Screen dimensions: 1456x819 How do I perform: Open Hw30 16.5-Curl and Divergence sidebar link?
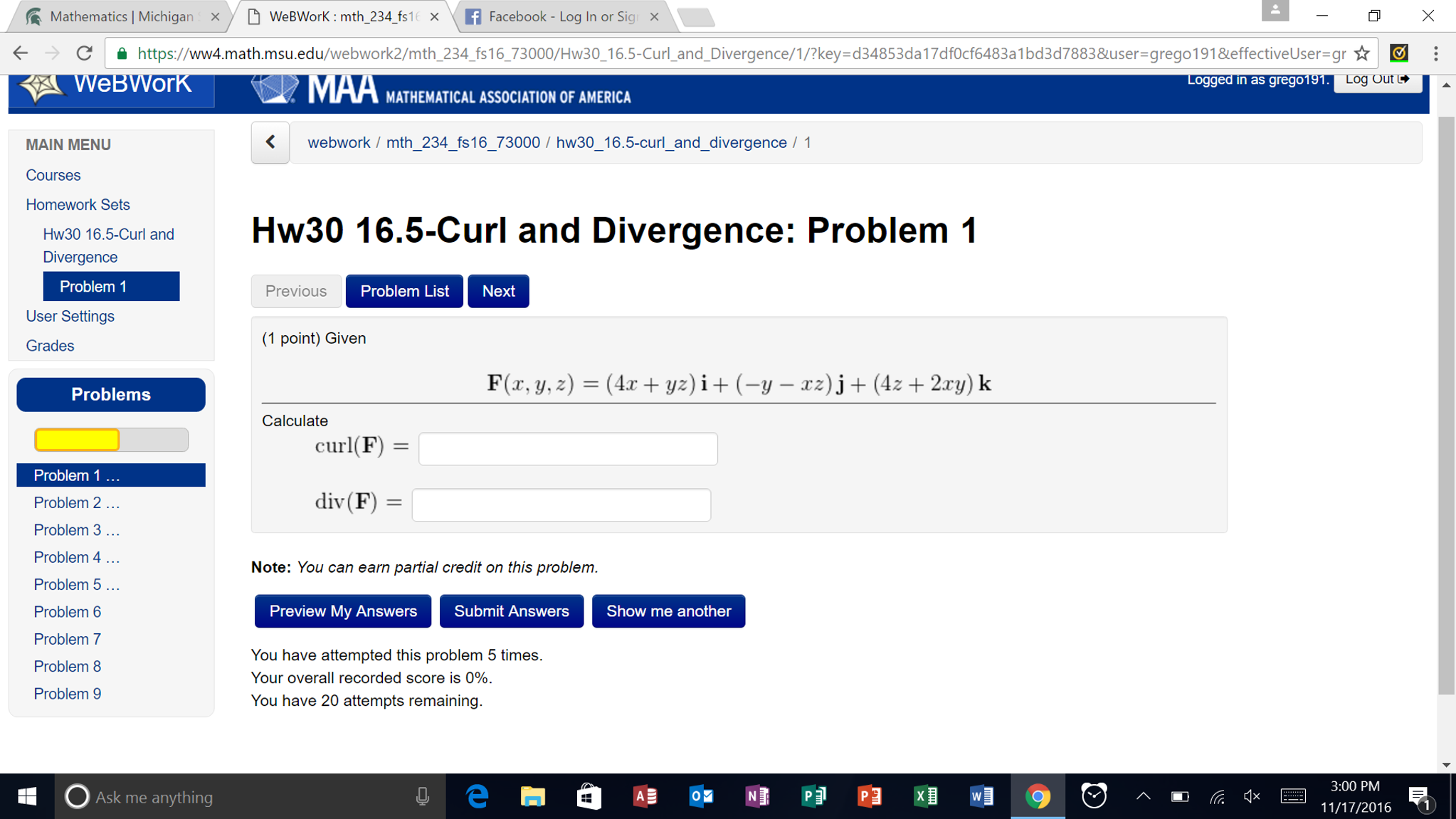coord(108,245)
